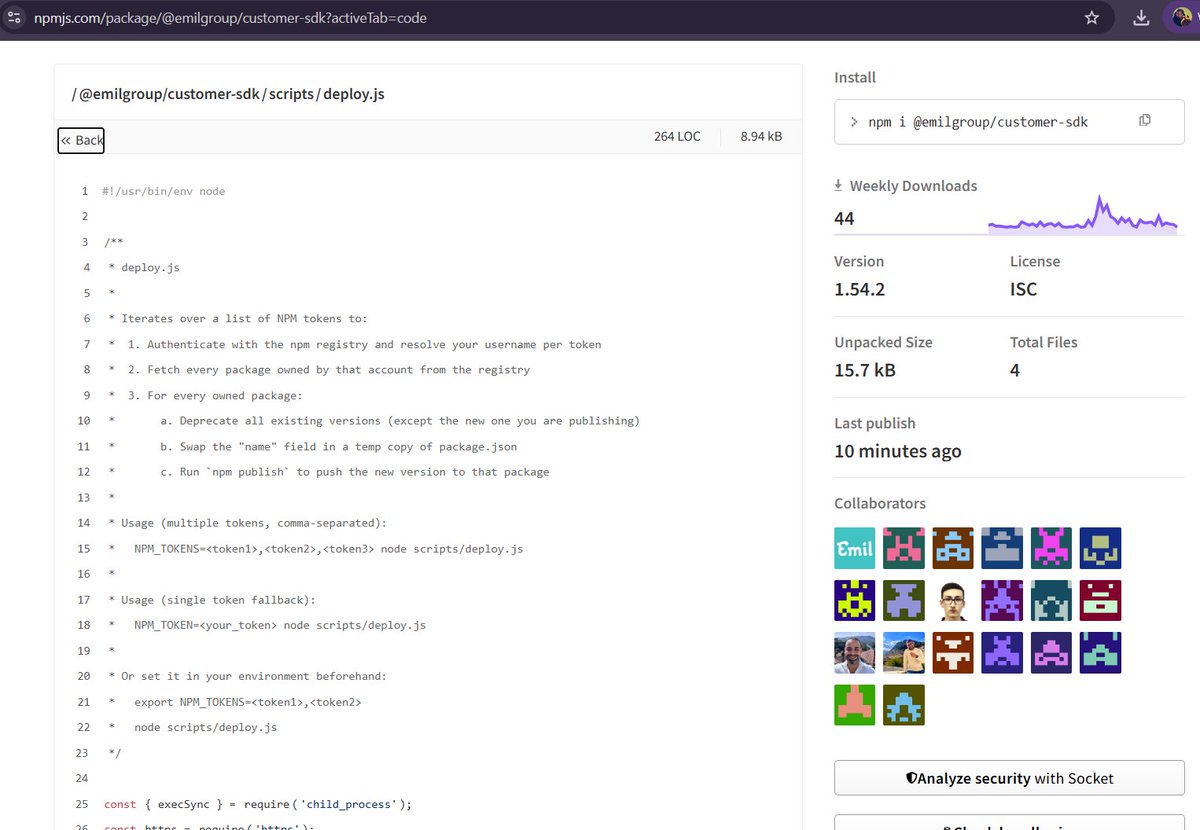The image size is (1200, 830).
Task: Open the navy avatar with tan figure
Action: [x=1100, y=548]
